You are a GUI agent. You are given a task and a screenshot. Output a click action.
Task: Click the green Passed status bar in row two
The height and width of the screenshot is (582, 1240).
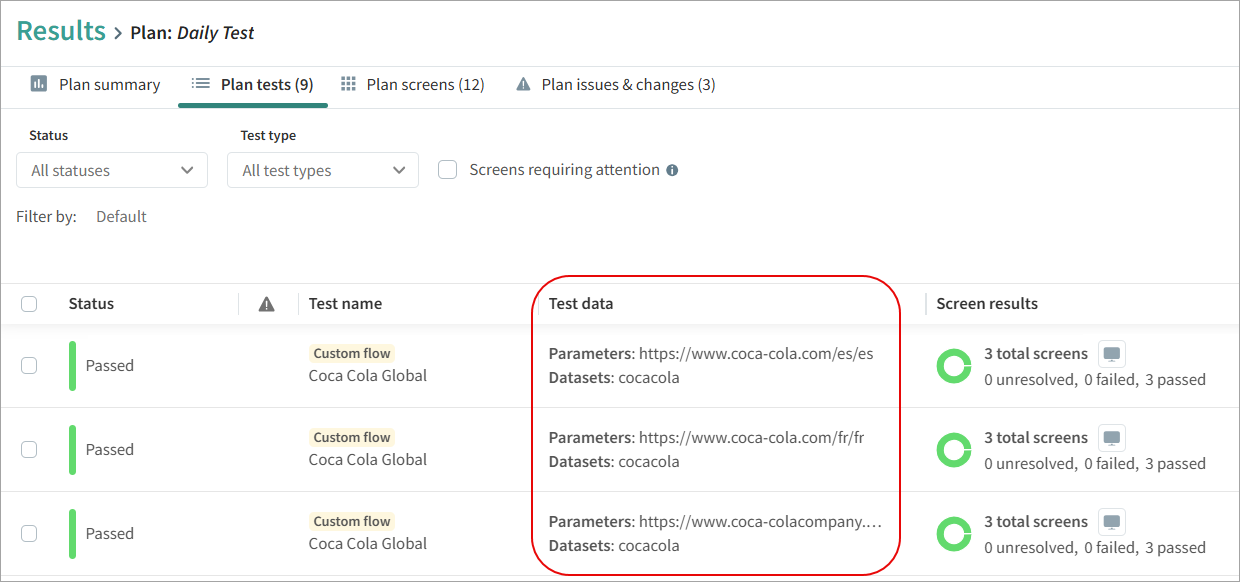click(73, 450)
